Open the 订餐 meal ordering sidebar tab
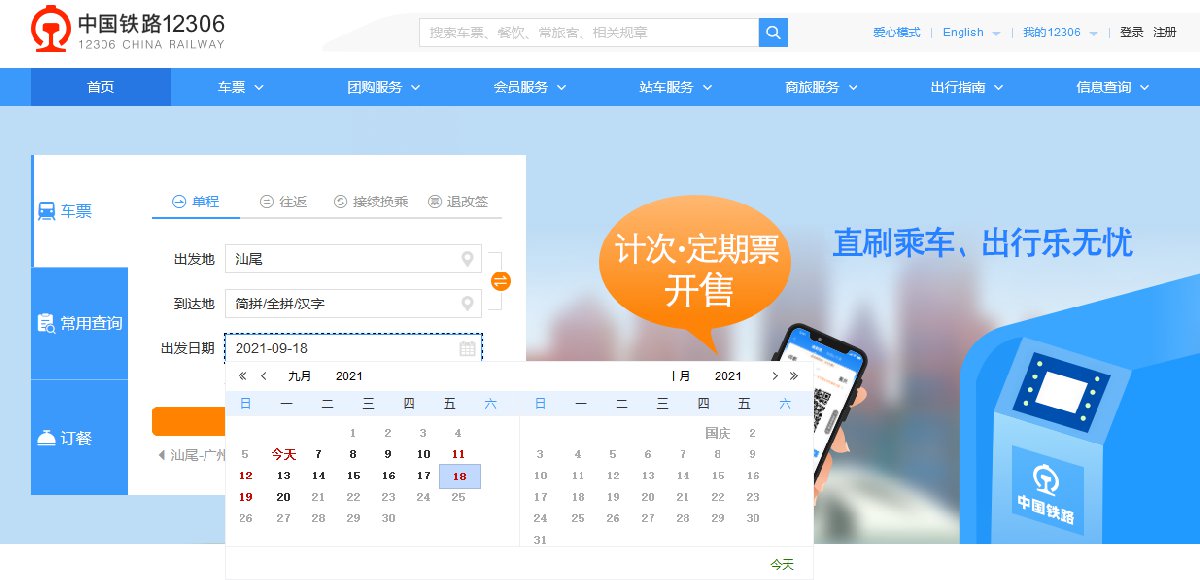This screenshot has width=1200, height=580. [x=79, y=438]
